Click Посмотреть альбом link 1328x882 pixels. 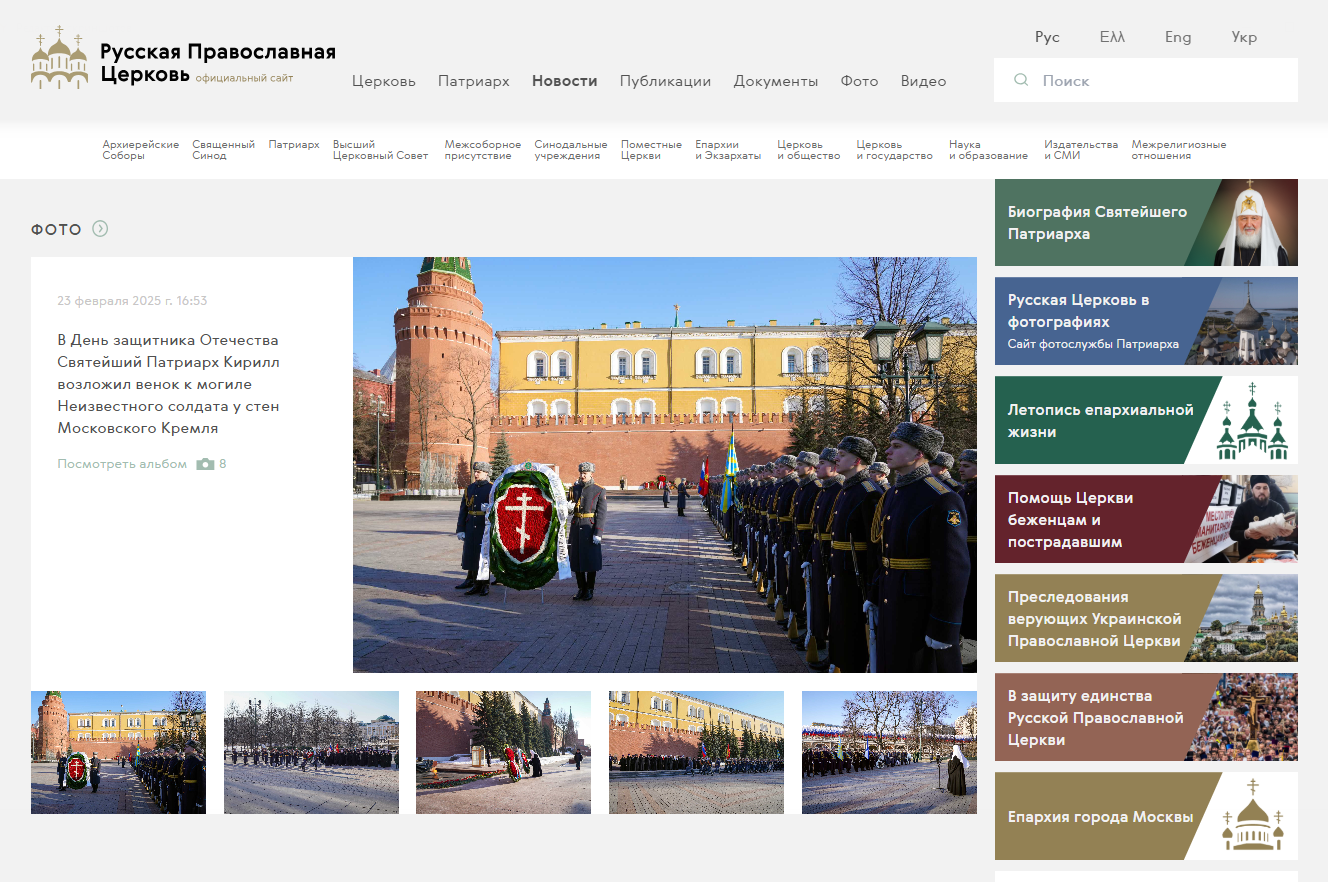(x=122, y=464)
